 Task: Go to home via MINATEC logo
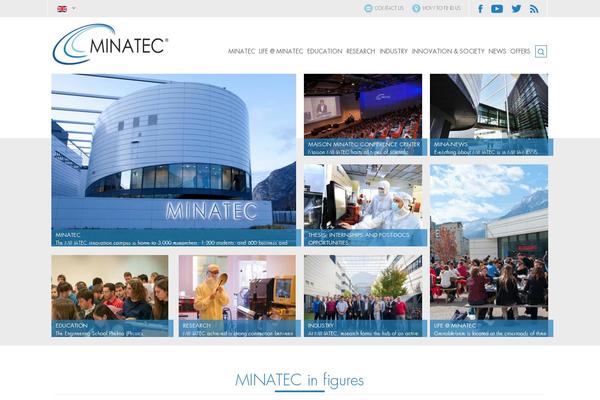pos(110,44)
